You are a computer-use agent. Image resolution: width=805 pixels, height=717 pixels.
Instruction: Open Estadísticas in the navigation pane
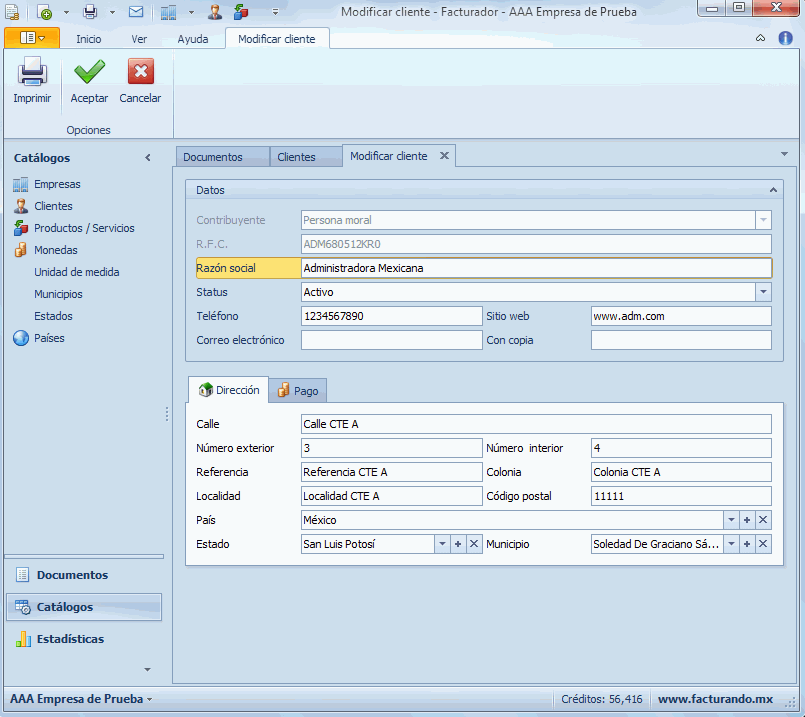click(x=70, y=639)
